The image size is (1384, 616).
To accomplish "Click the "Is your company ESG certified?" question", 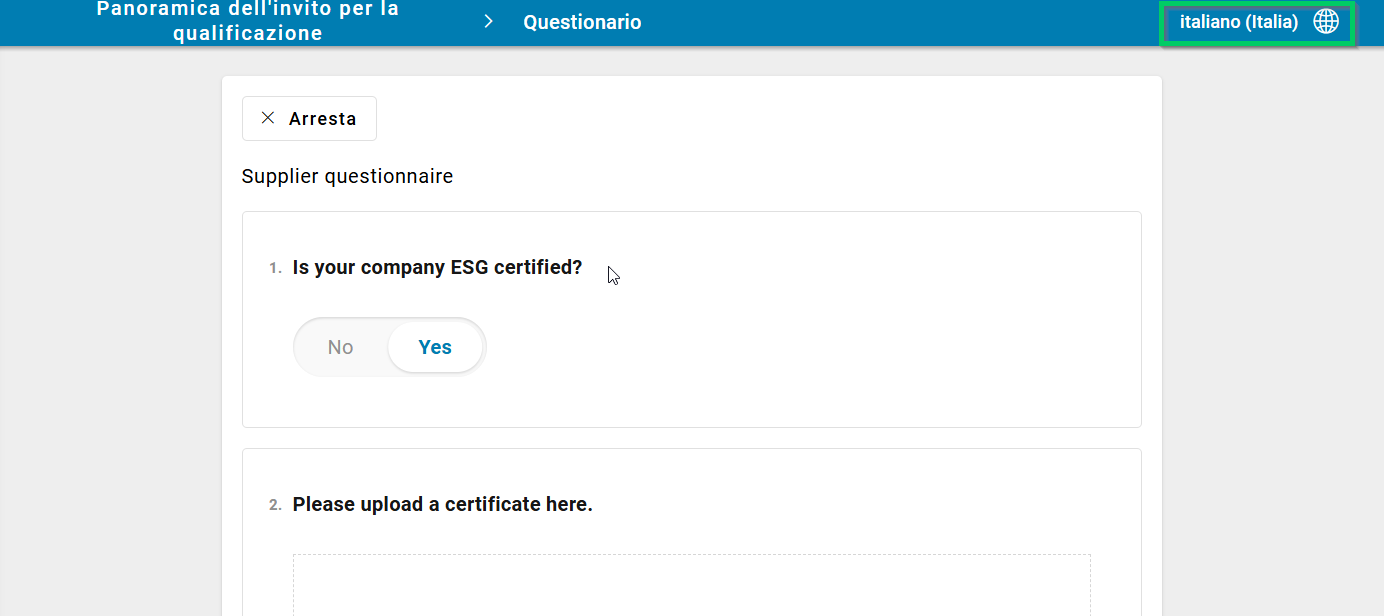I will coord(437,268).
